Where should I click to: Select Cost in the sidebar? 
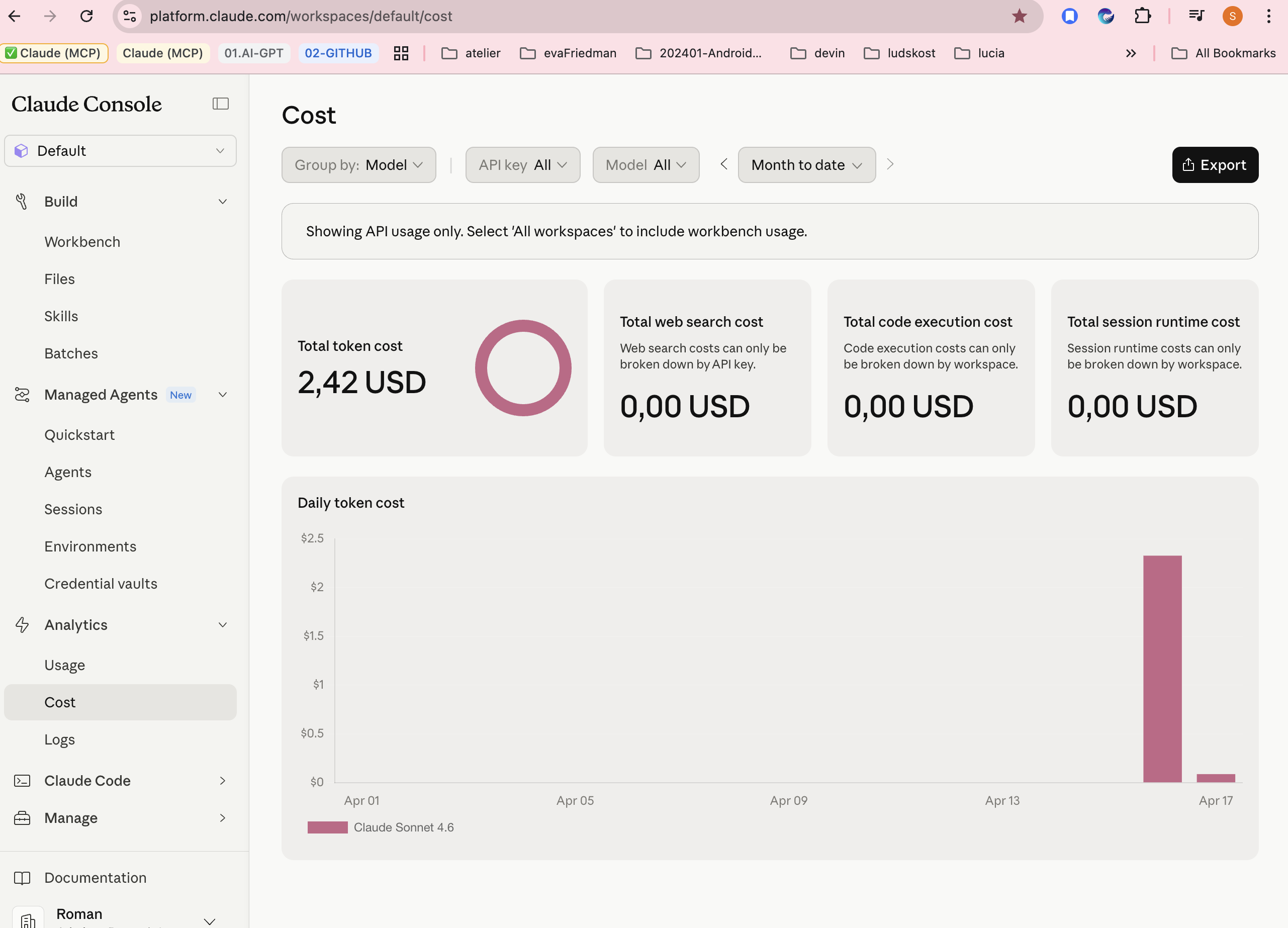120,702
